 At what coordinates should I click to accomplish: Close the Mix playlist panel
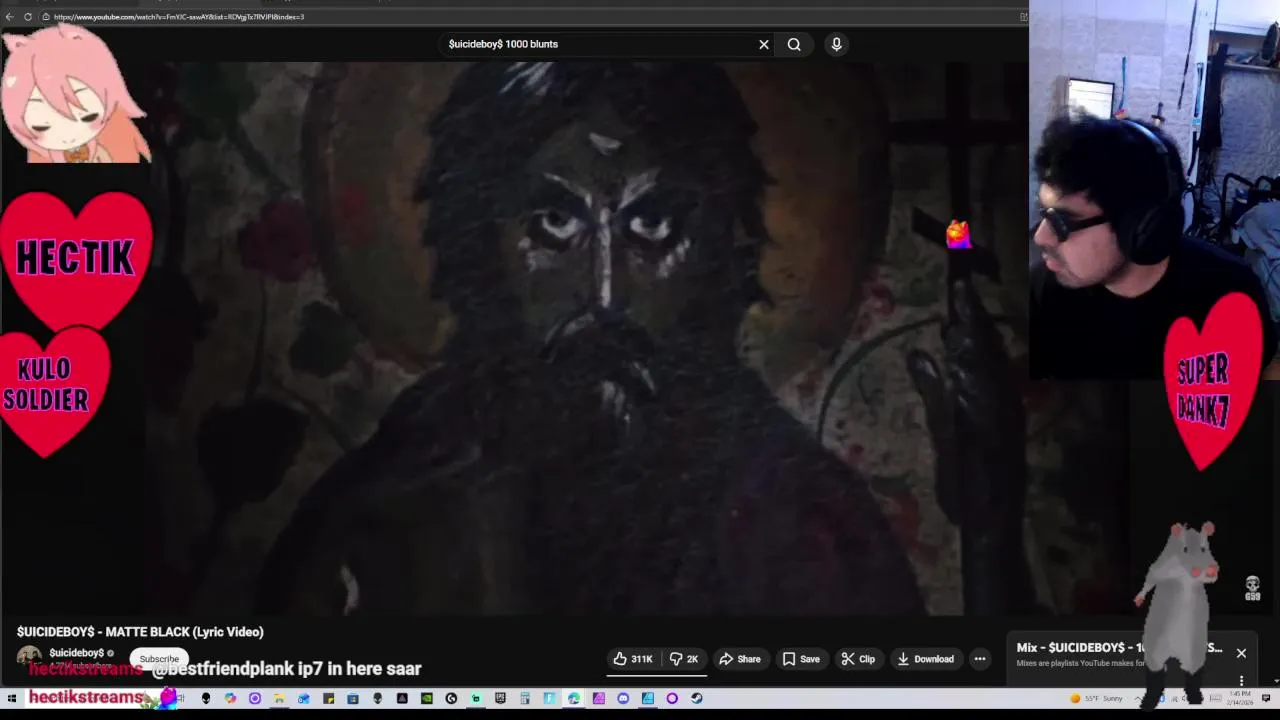click(x=1241, y=653)
